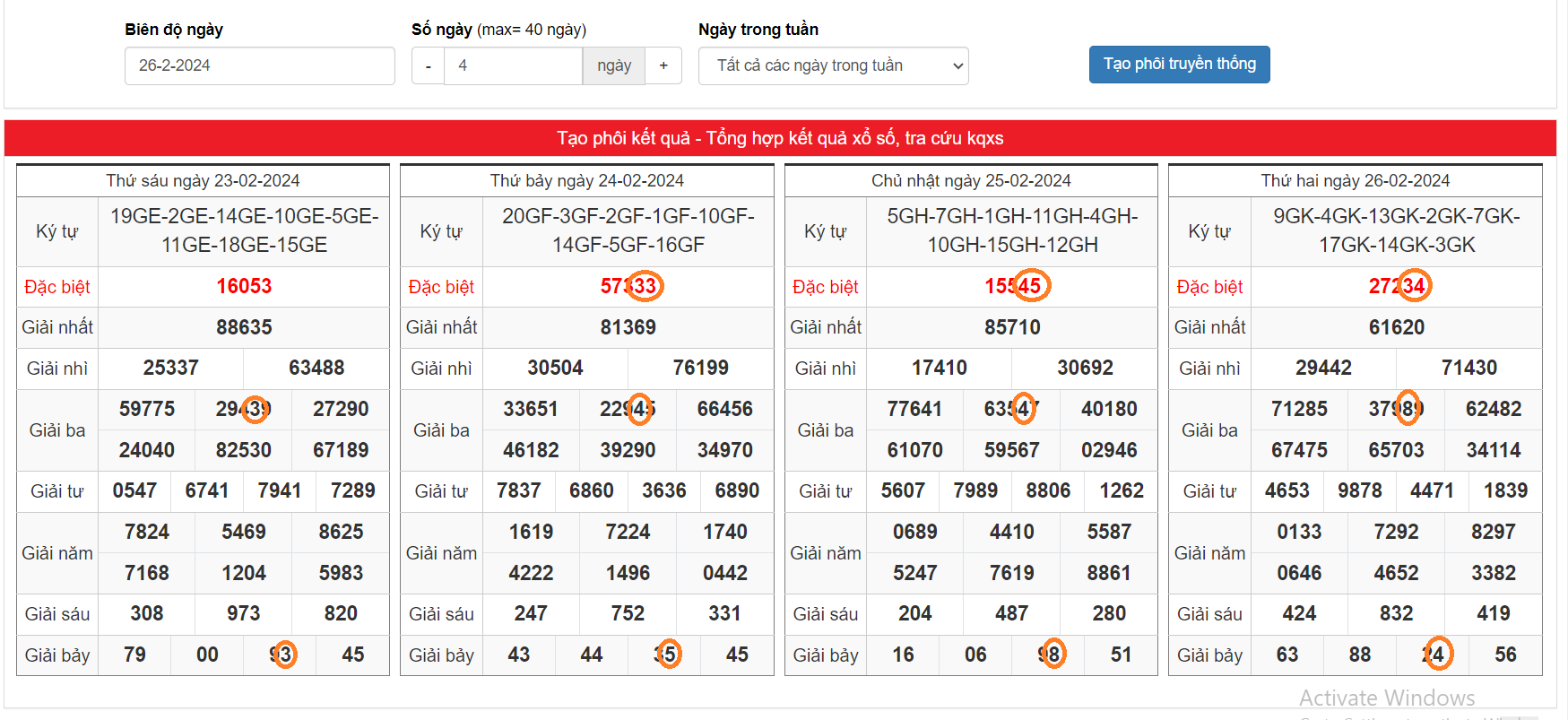Click the gray "ngày" unit label
This screenshot has width=1568, height=720.
(614, 66)
